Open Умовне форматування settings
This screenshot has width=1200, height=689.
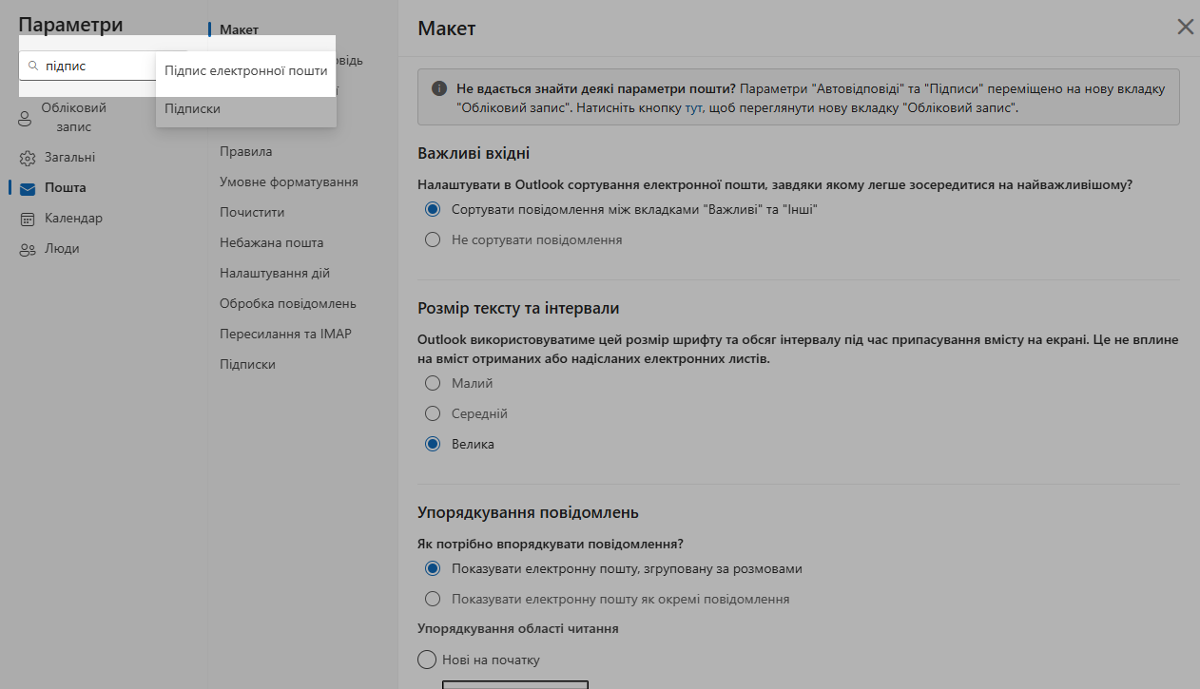pos(289,182)
